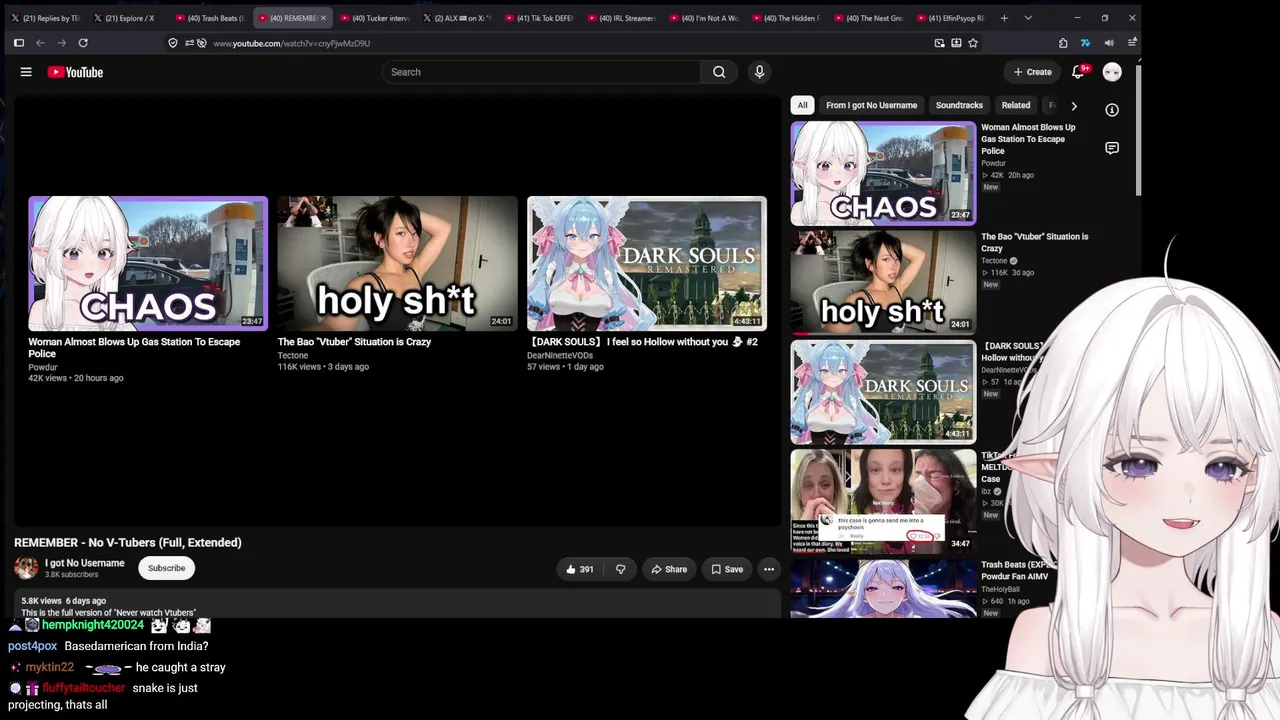The width and height of the screenshot is (1280, 720).
Task: Open sidebar holy sh*t thumbnail video
Action: tap(883, 282)
